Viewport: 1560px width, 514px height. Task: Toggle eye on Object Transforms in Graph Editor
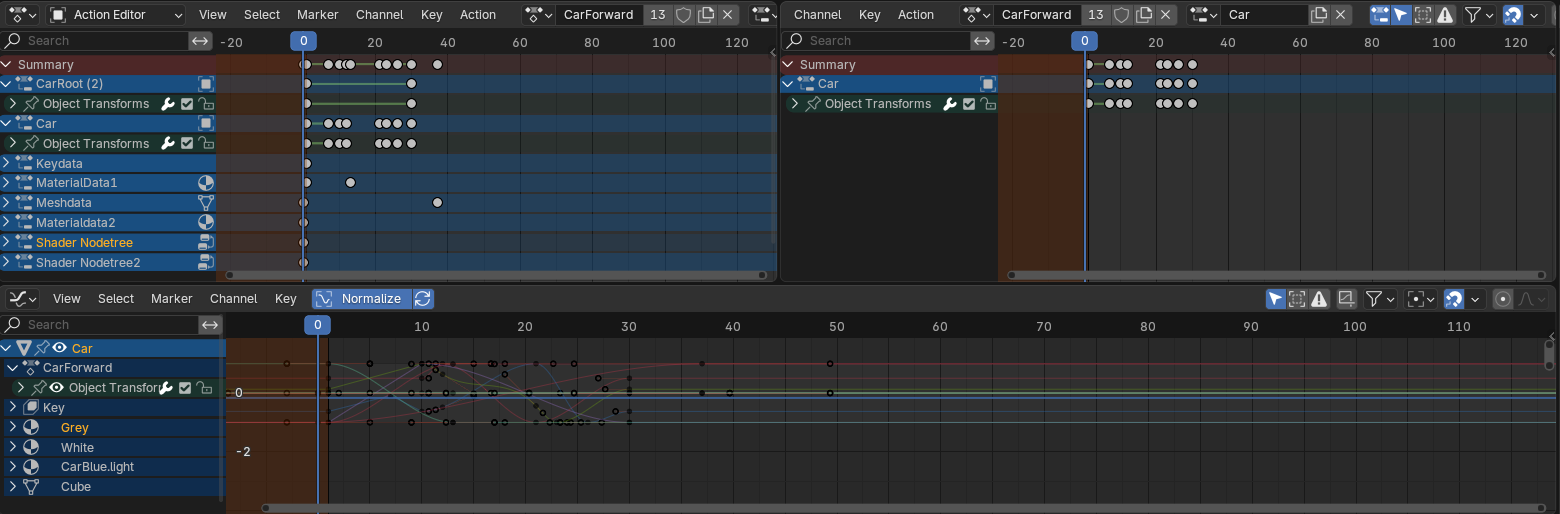tap(57, 388)
